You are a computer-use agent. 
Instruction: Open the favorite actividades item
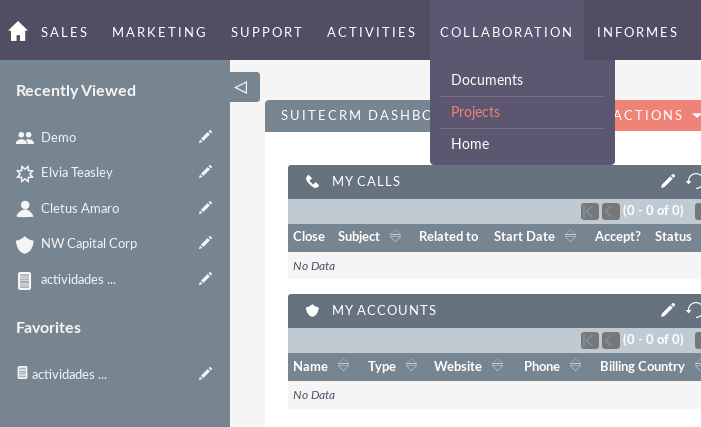69,374
